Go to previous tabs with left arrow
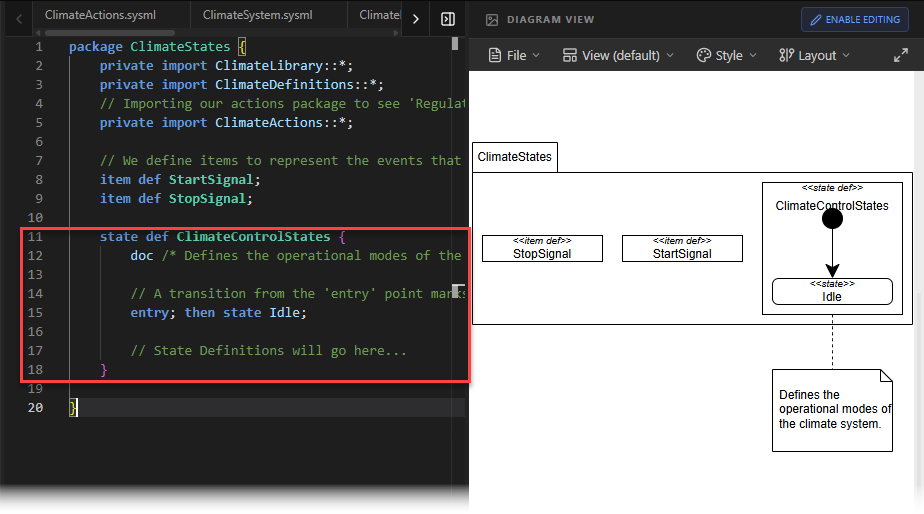The image size is (924, 514). 19,19
